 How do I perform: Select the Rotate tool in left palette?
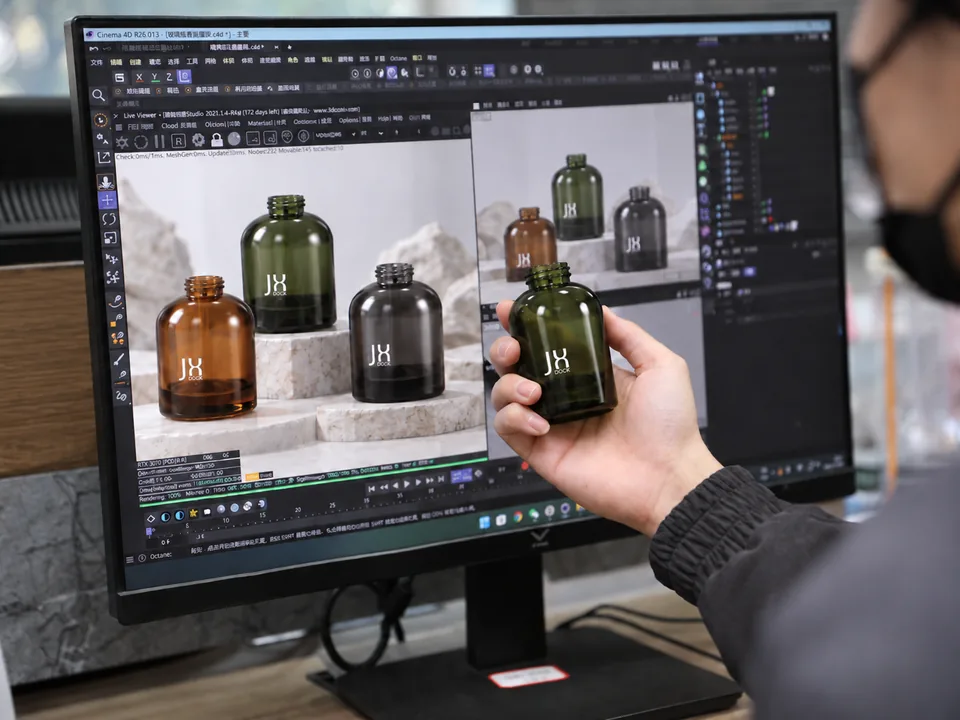pyautogui.click(x=109, y=219)
